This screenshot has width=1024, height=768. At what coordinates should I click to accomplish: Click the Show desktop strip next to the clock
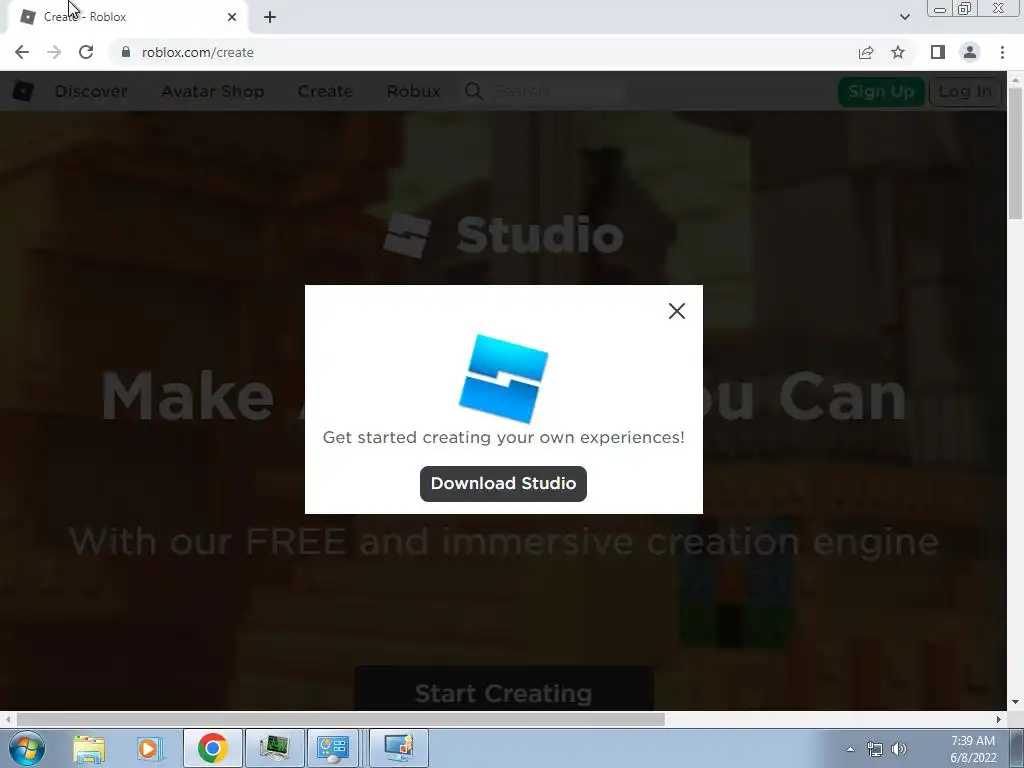[x=1017, y=748]
